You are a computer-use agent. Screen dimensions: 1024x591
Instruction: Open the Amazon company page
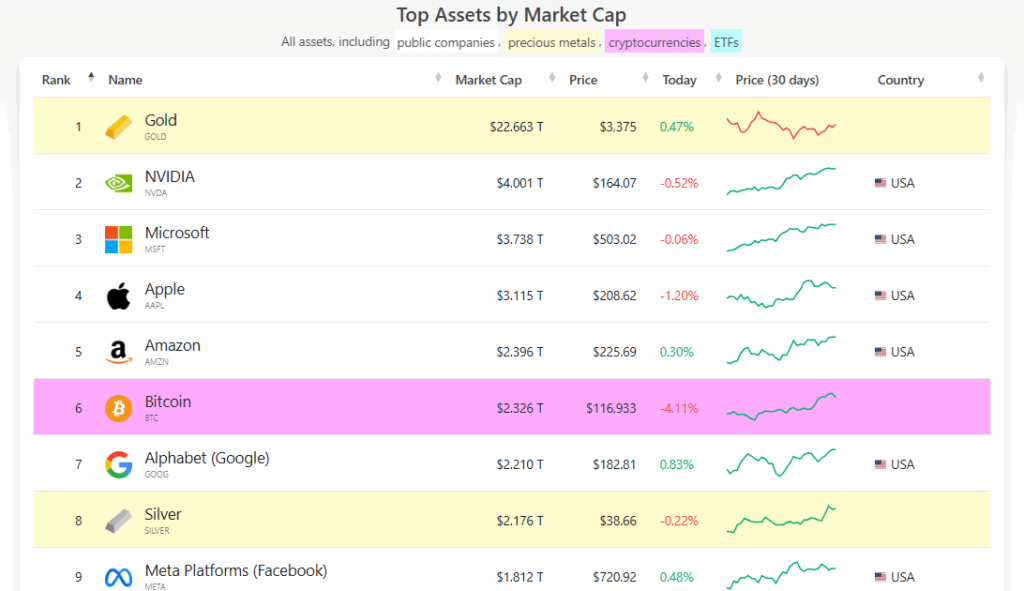(172, 345)
